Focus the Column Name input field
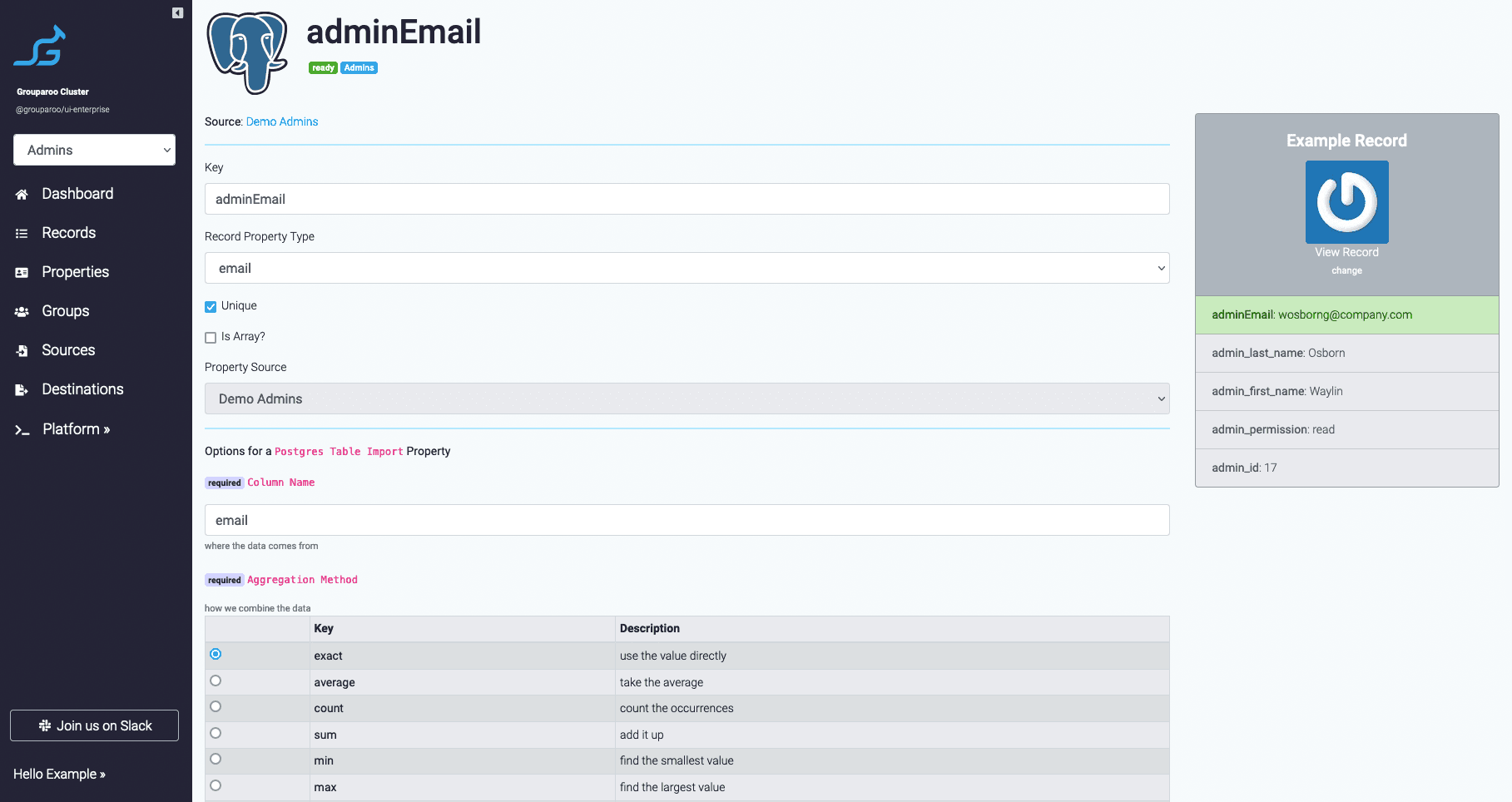 pyautogui.click(x=687, y=520)
